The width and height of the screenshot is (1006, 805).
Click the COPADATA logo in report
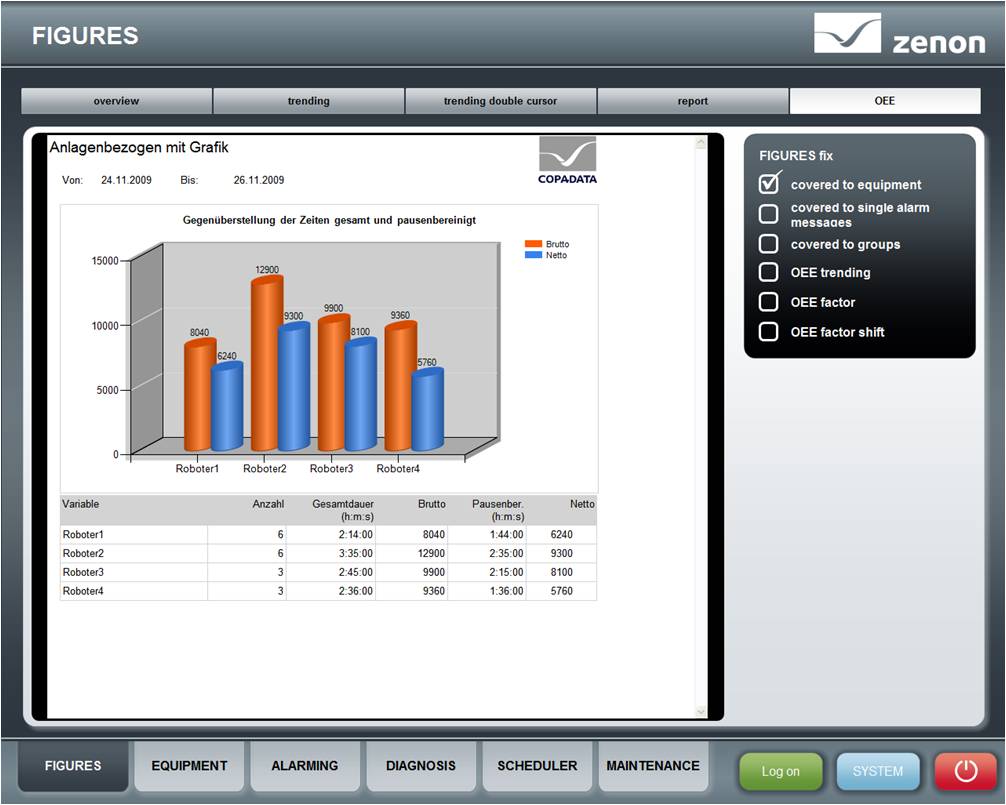(x=567, y=160)
